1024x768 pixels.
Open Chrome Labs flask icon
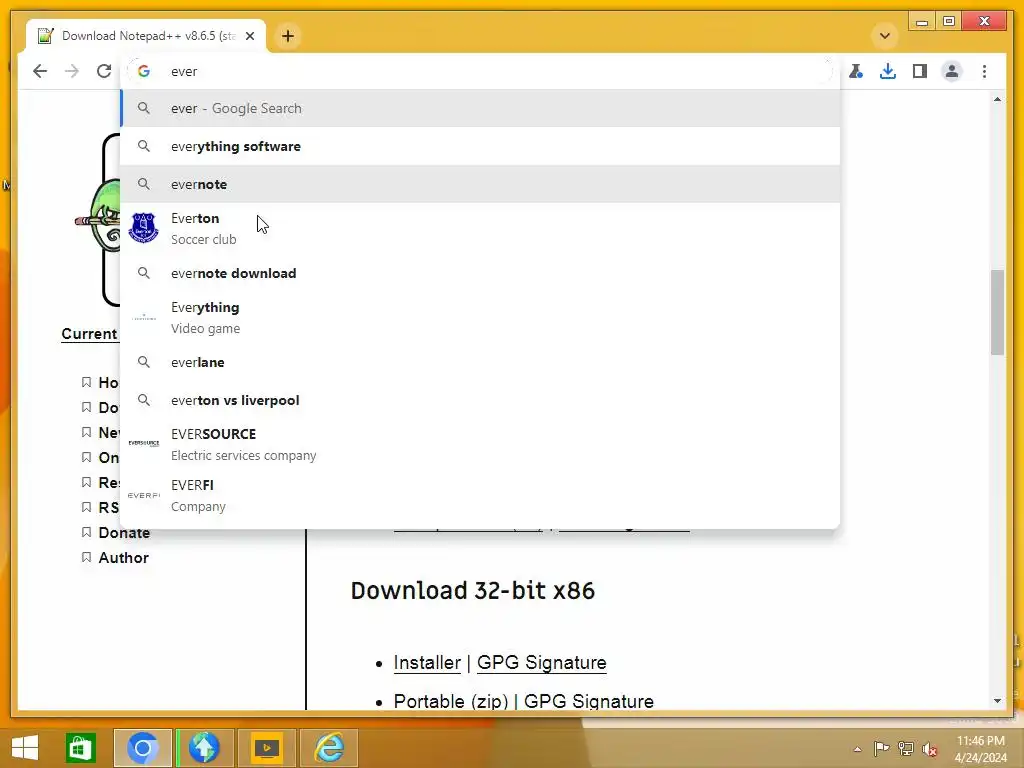[856, 71]
